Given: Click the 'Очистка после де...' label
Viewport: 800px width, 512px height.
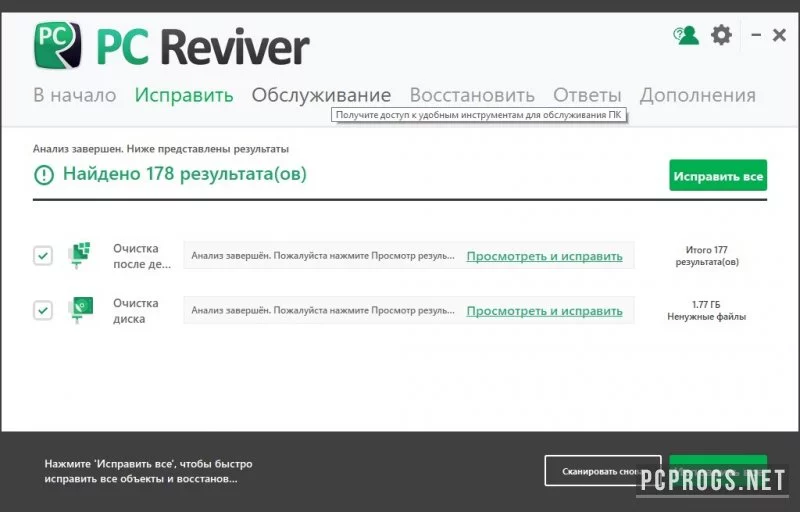Looking at the screenshot, I should [x=142, y=256].
